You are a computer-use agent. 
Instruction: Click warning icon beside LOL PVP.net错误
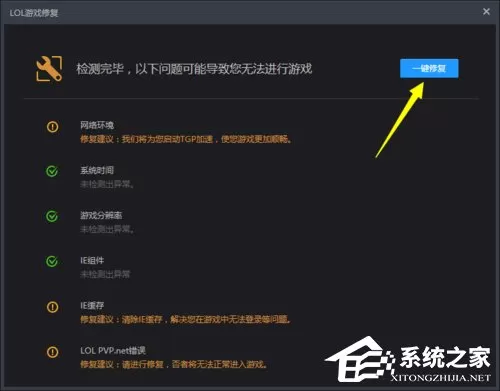52,352
